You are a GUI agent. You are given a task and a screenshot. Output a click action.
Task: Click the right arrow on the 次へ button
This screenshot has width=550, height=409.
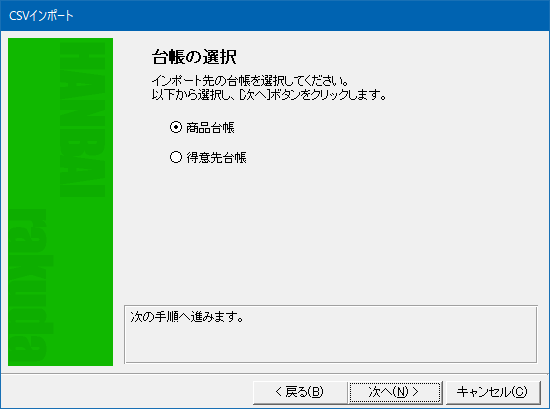coord(415,391)
